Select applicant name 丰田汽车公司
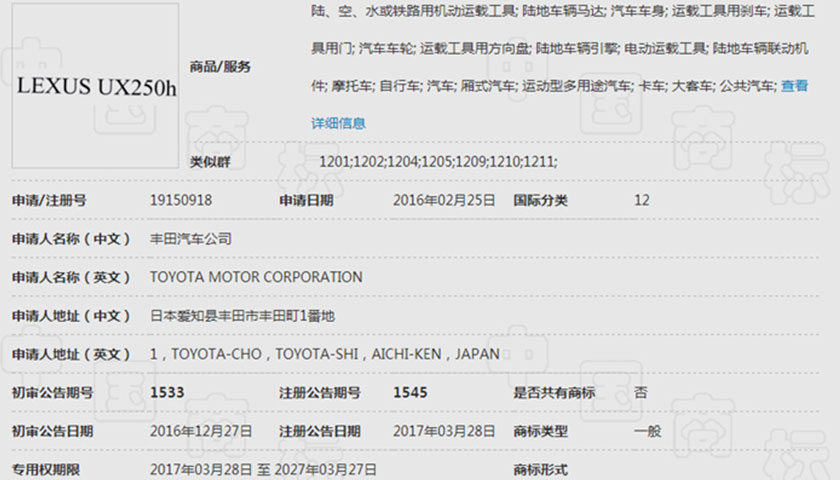The image size is (840, 480). [191, 239]
